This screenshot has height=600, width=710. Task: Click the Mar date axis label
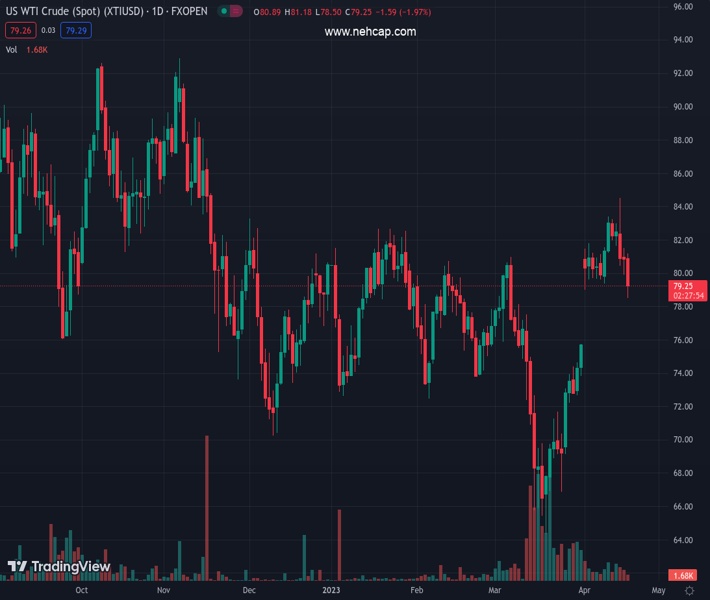pyautogui.click(x=494, y=590)
